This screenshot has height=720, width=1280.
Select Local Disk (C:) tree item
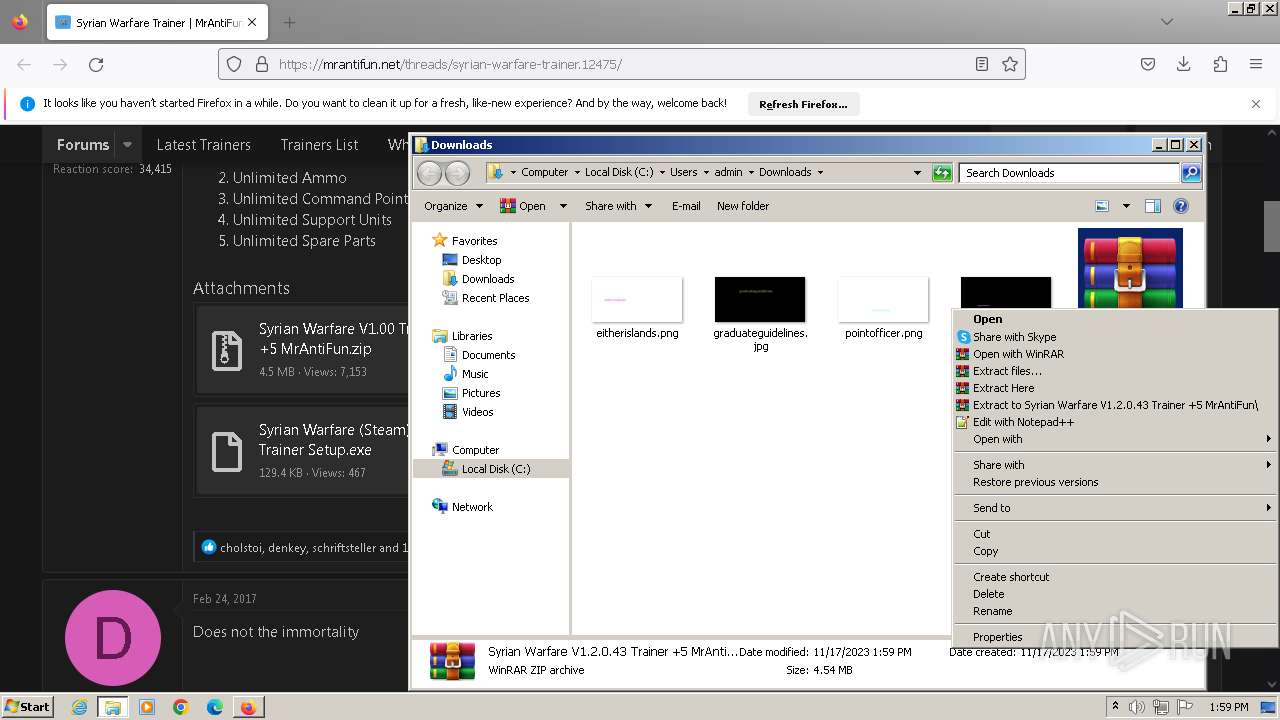coord(495,469)
